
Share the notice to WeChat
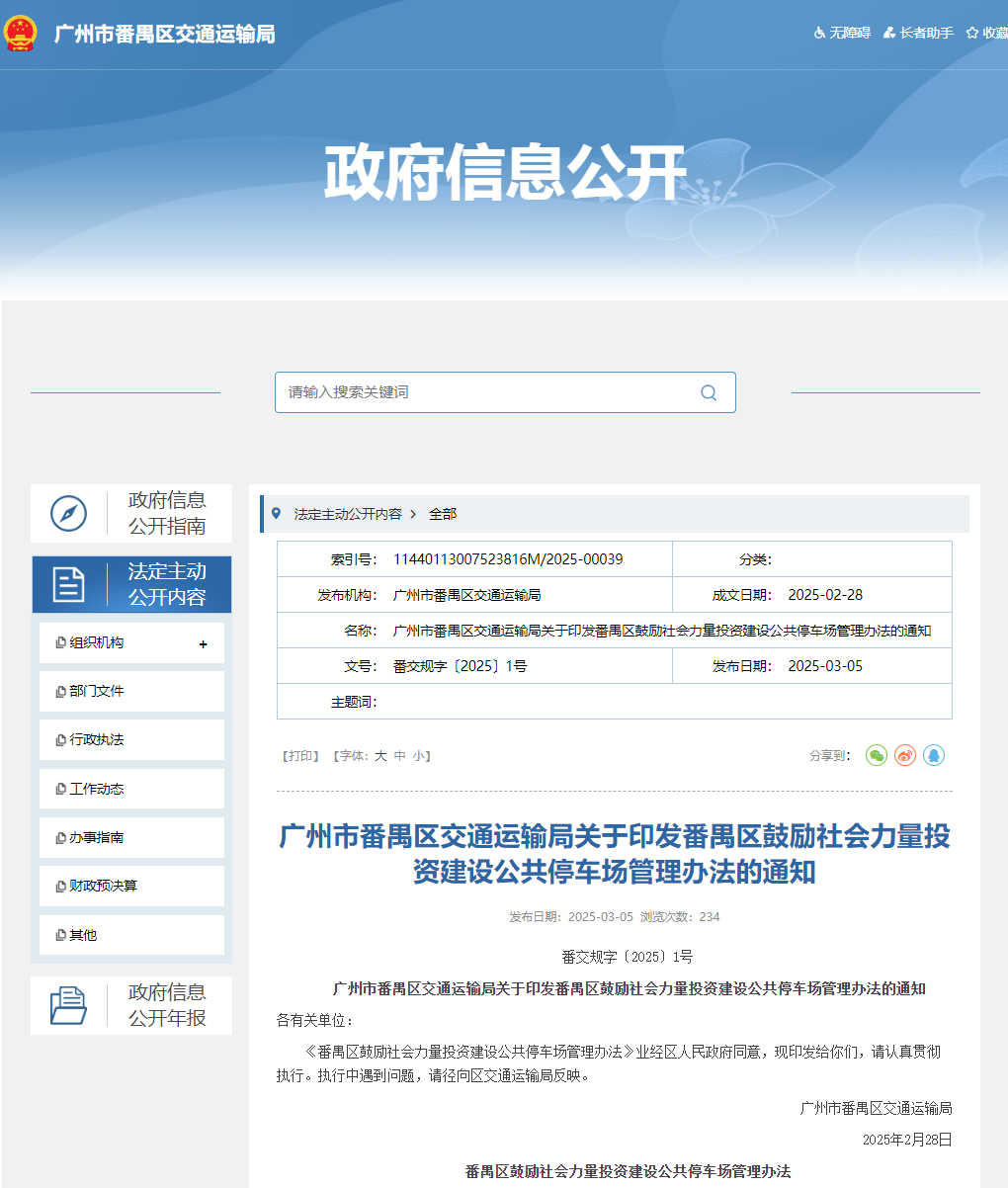click(876, 756)
